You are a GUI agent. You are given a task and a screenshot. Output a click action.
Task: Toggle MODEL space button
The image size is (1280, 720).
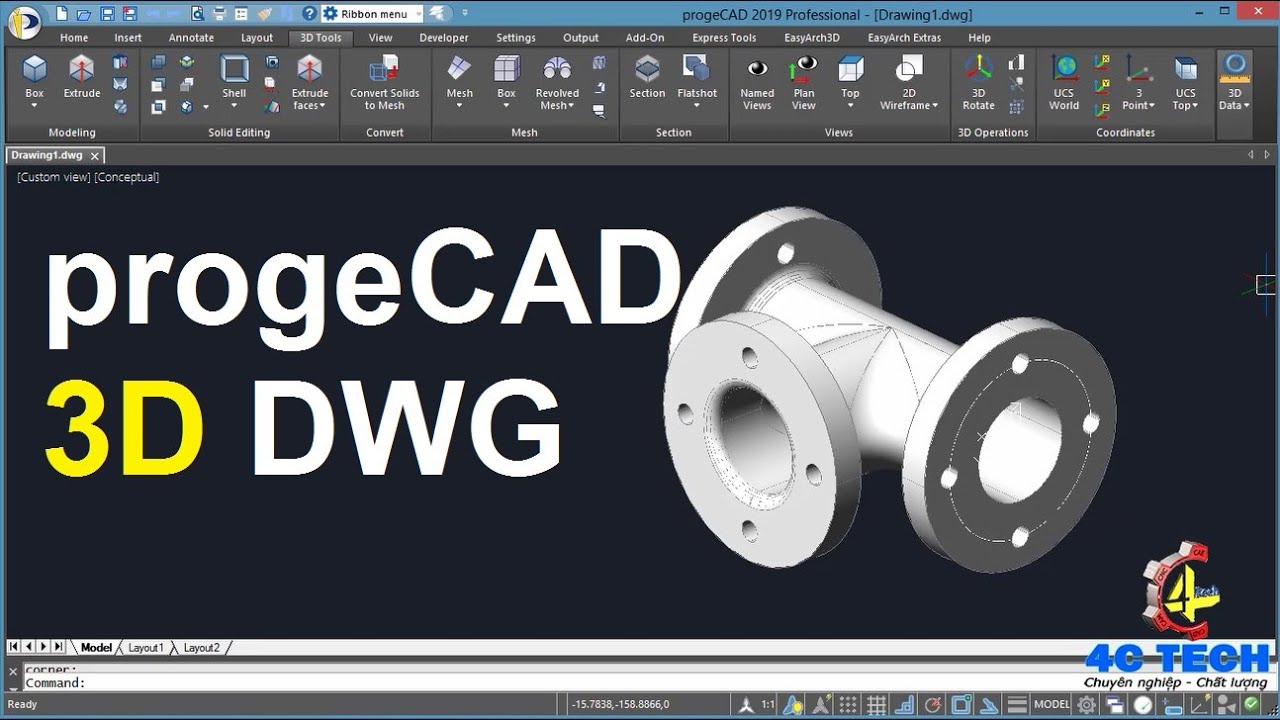pos(1052,705)
